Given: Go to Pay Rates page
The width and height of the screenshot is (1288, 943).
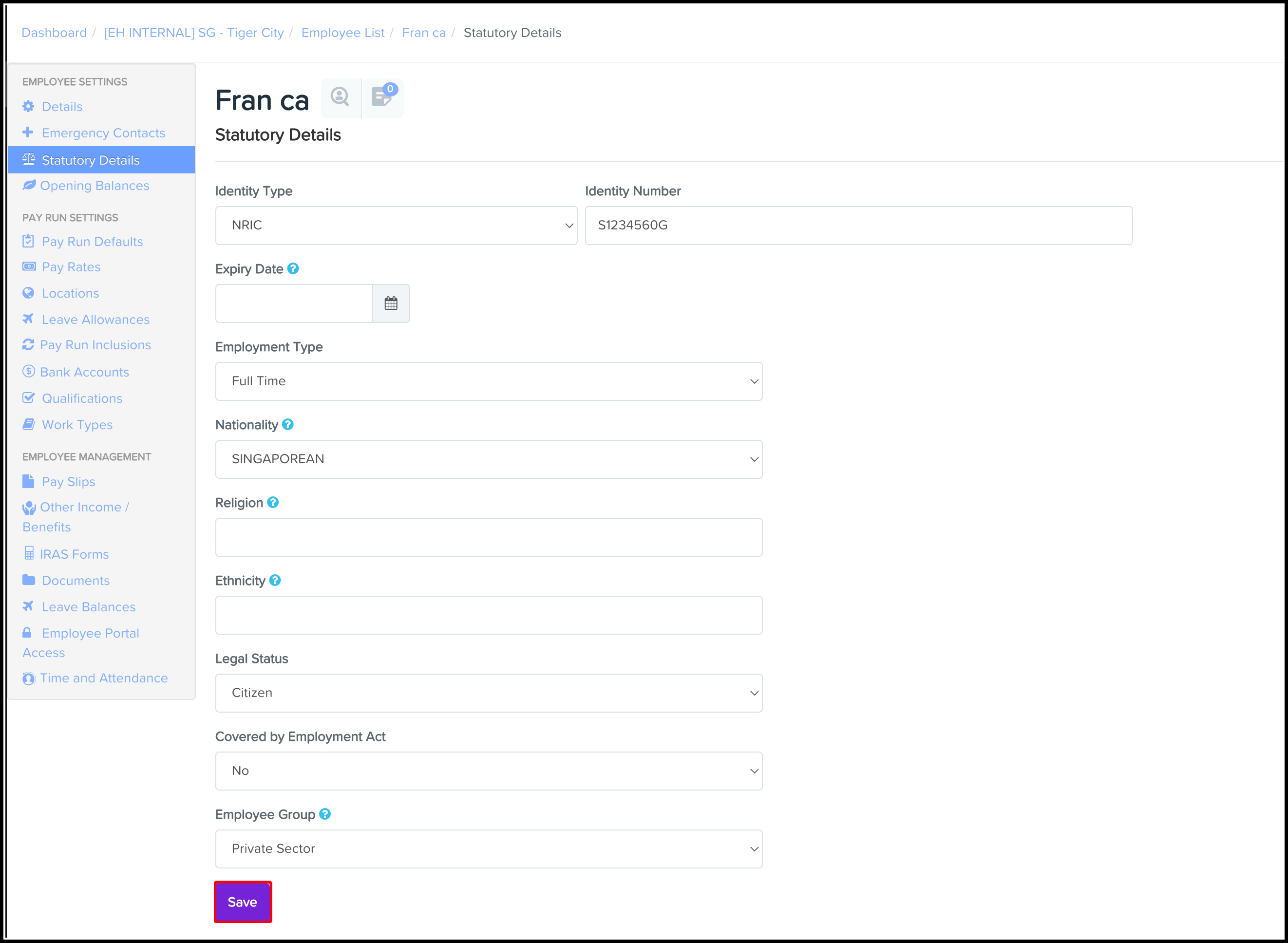Looking at the screenshot, I should tap(71, 267).
